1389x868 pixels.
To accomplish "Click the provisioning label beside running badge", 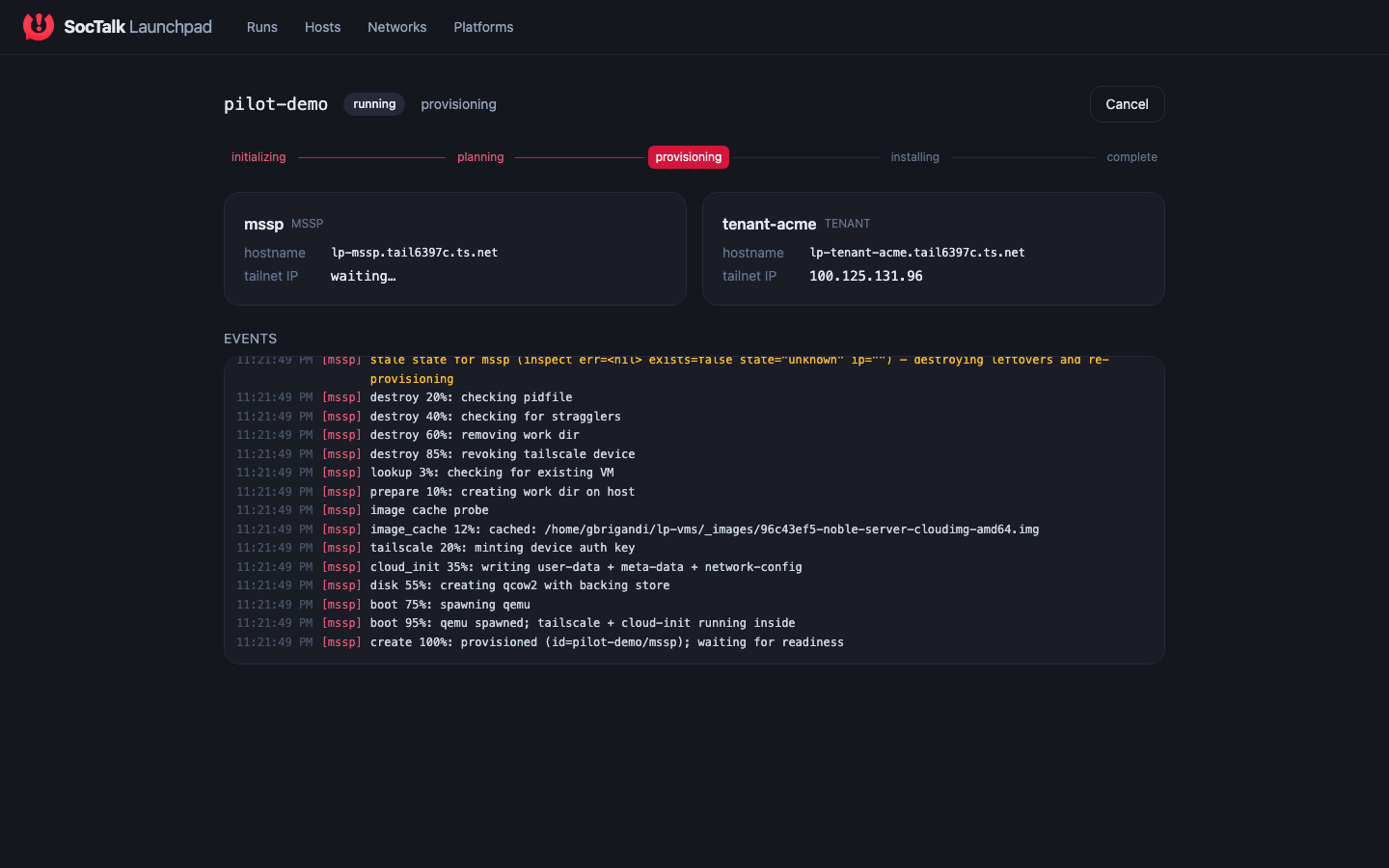I will coord(458,104).
